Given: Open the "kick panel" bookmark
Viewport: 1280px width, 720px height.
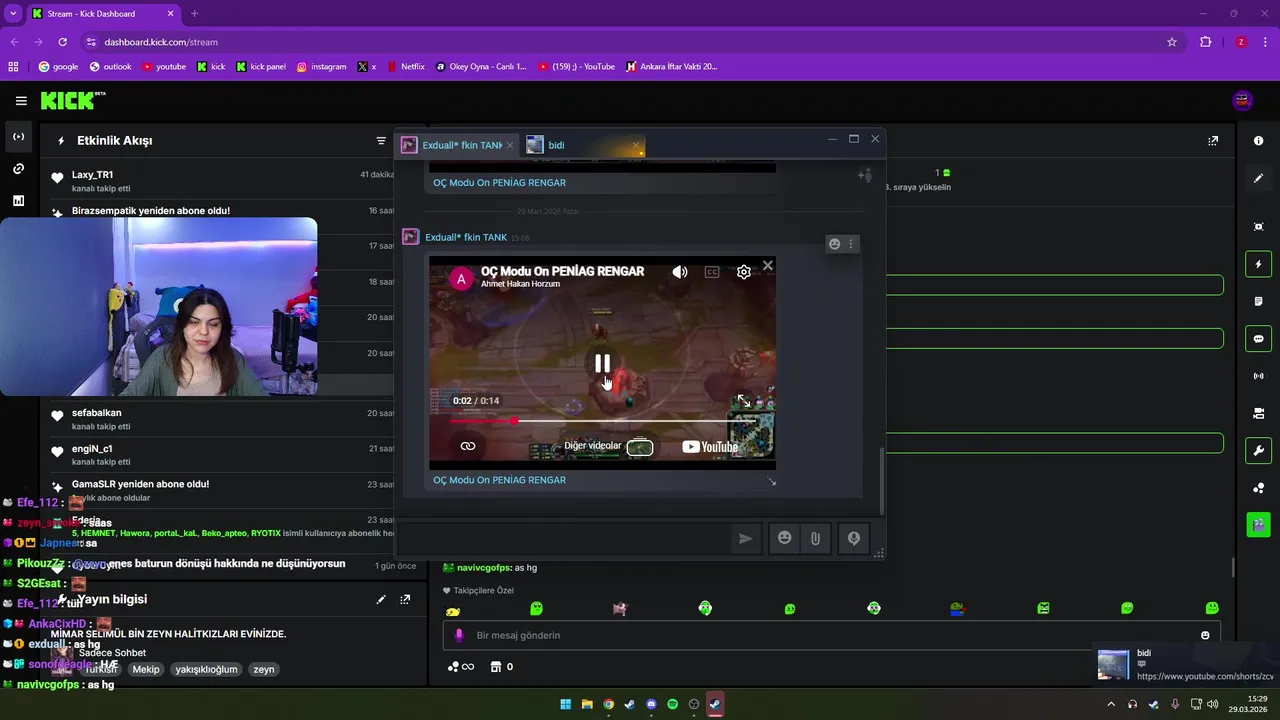Looking at the screenshot, I should [261, 67].
